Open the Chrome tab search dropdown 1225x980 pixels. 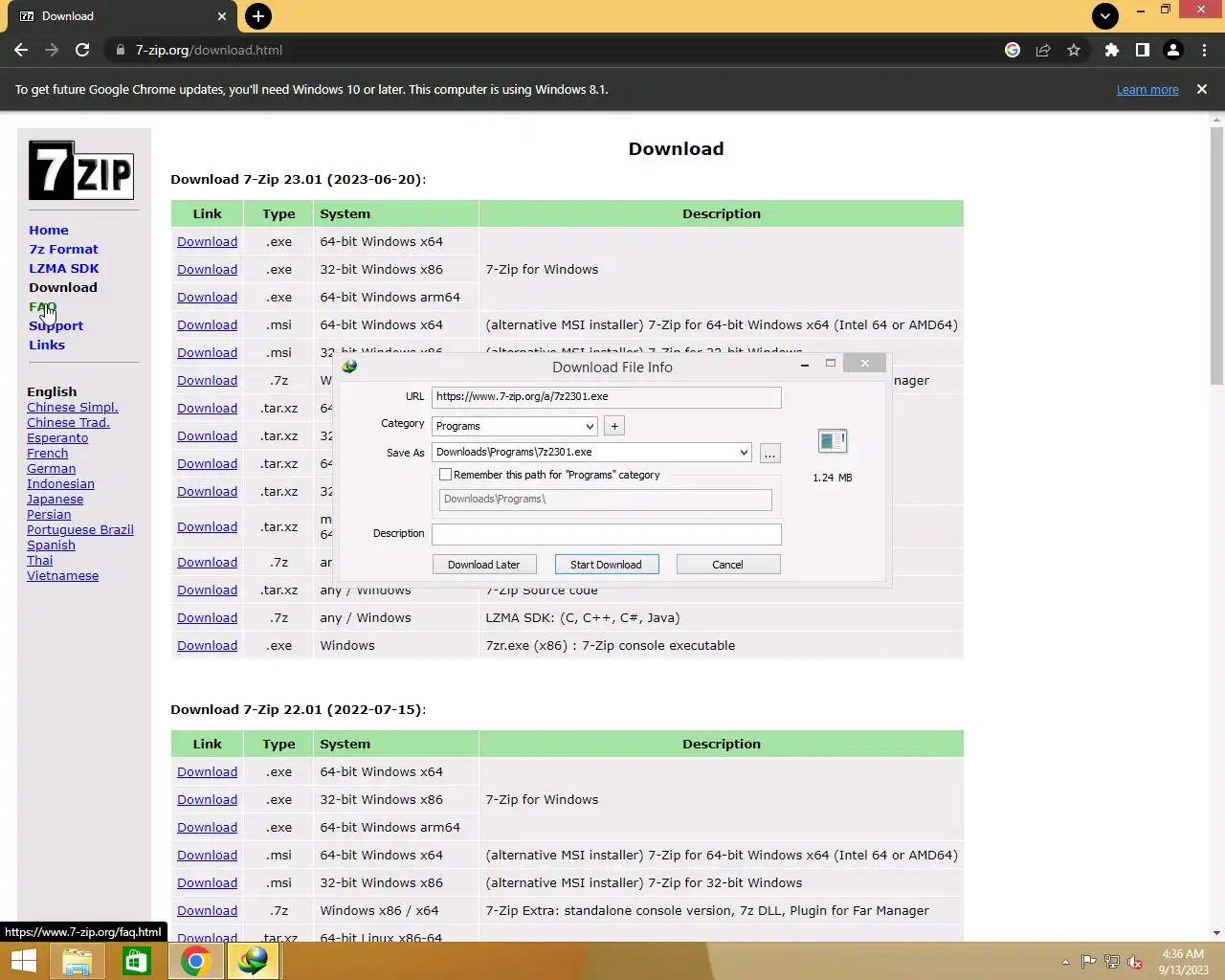pos(1105,15)
